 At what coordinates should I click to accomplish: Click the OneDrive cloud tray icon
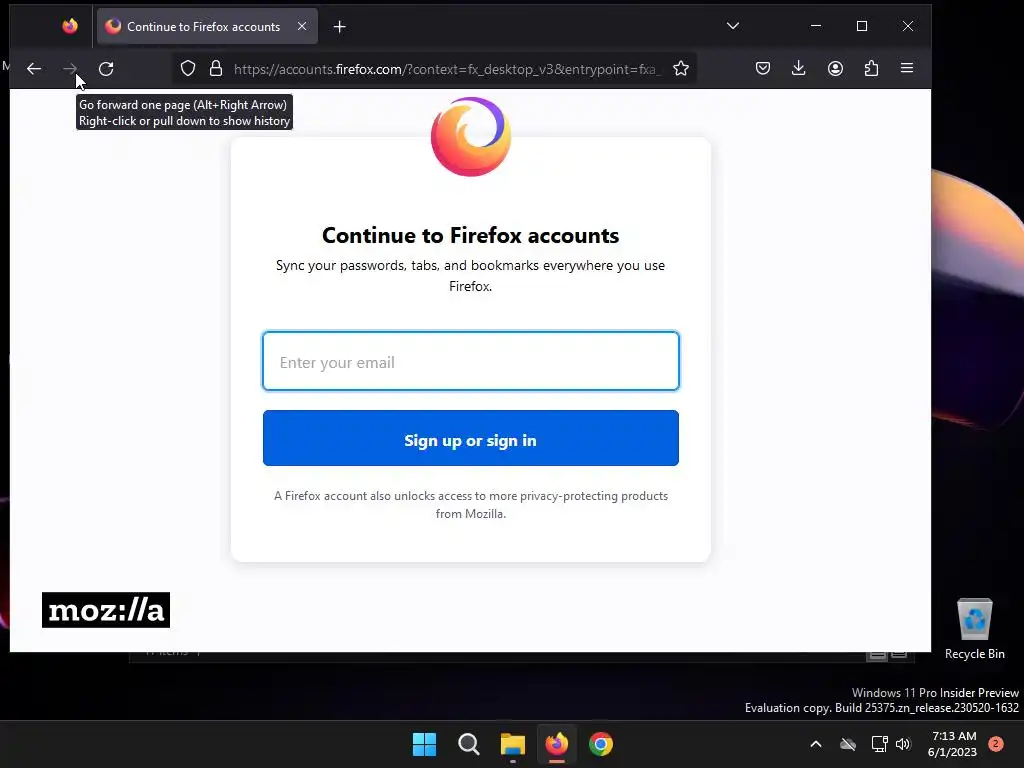(x=848, y=744)
